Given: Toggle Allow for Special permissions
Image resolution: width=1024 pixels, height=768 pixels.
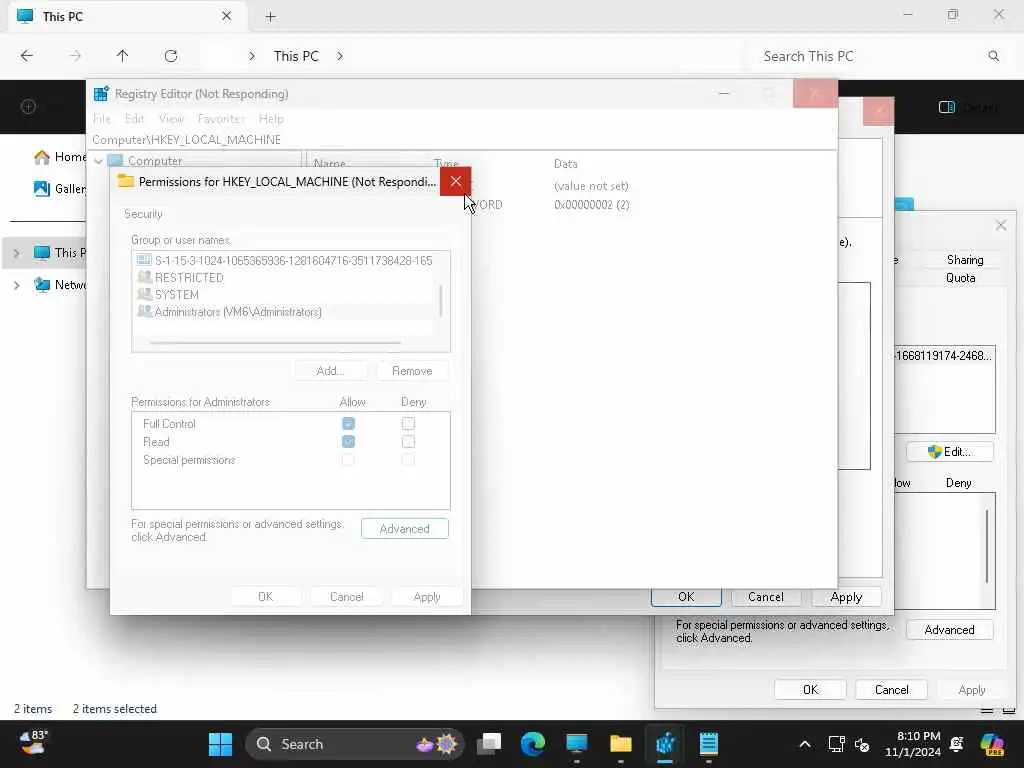Looking at the screenshot, I should click(348, 460).
